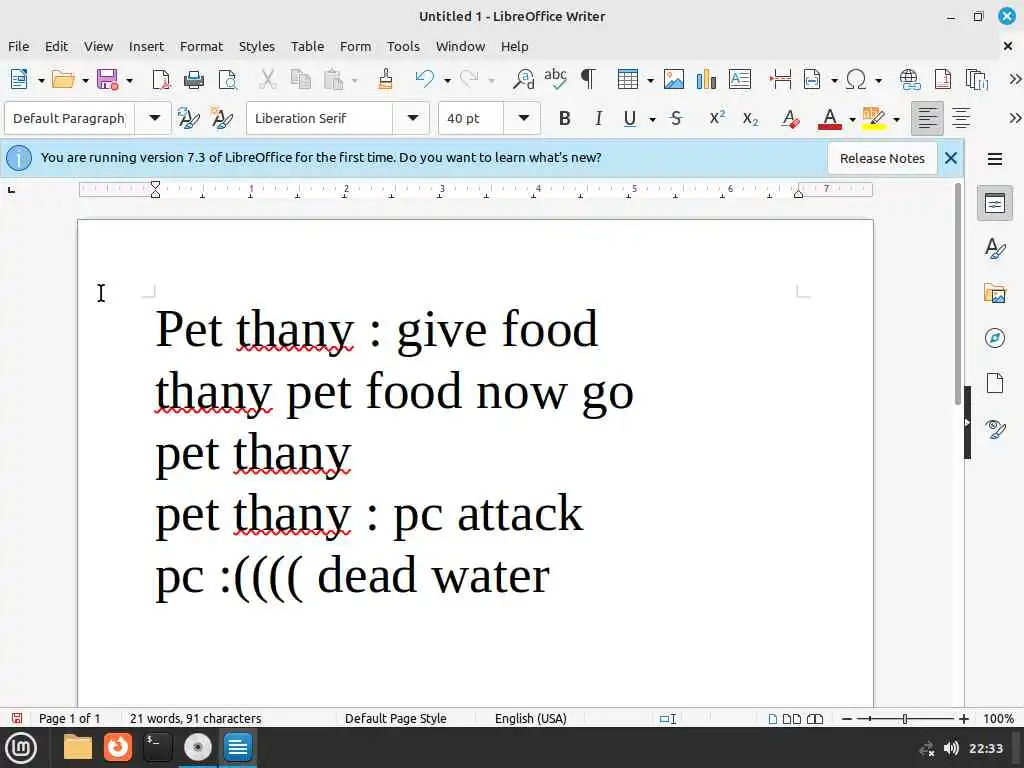Screen dimensions: 1024x768
Task: Open sidebar Navigator panel
Action: pos(995,338)
